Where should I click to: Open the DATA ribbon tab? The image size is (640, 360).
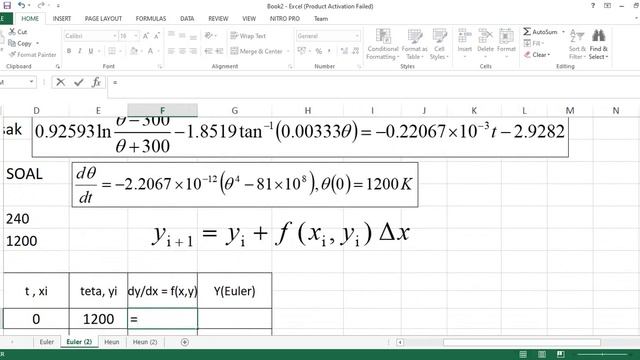click(x=187, y=19)
